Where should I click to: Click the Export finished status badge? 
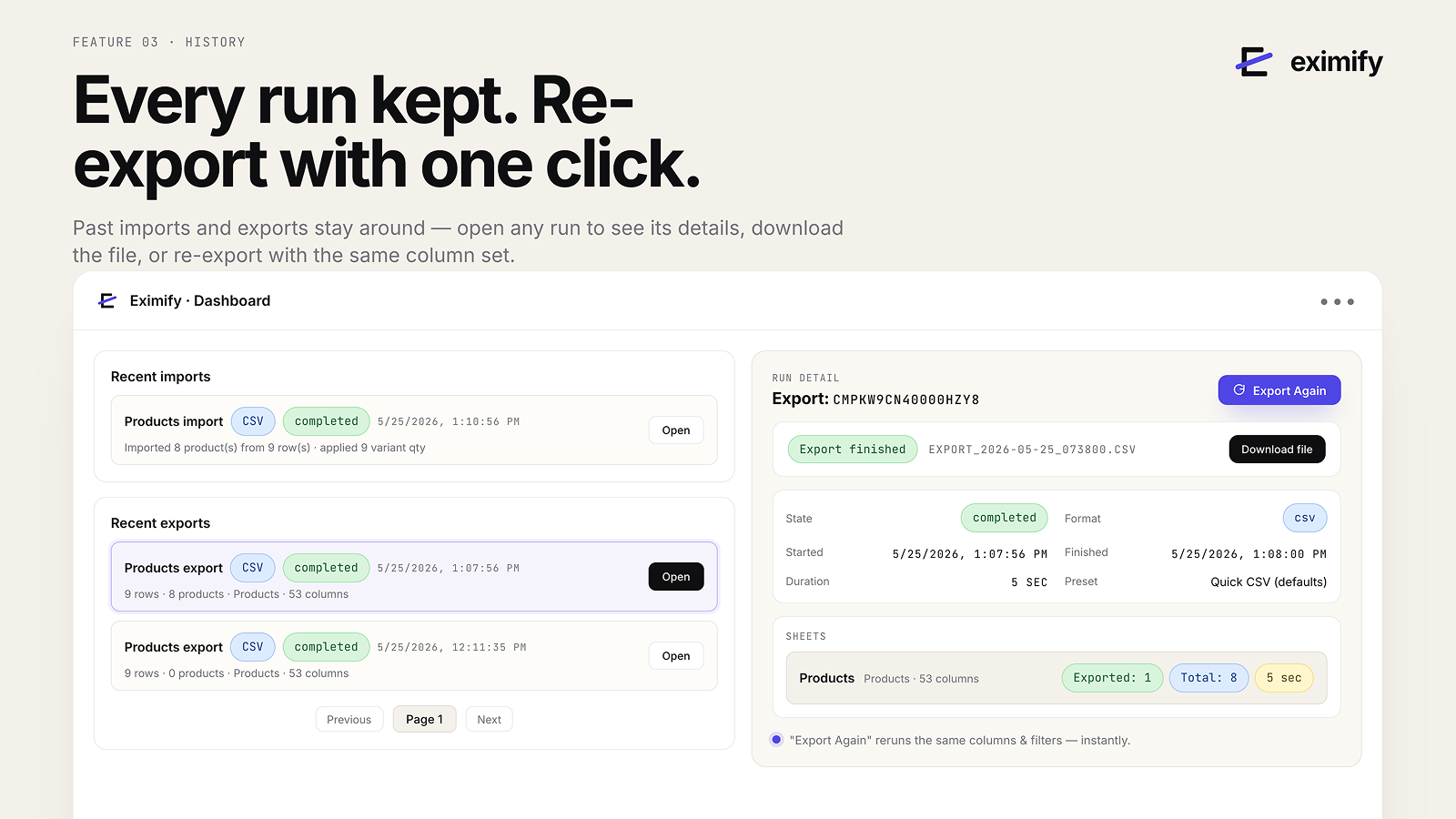tap(853, 450)
